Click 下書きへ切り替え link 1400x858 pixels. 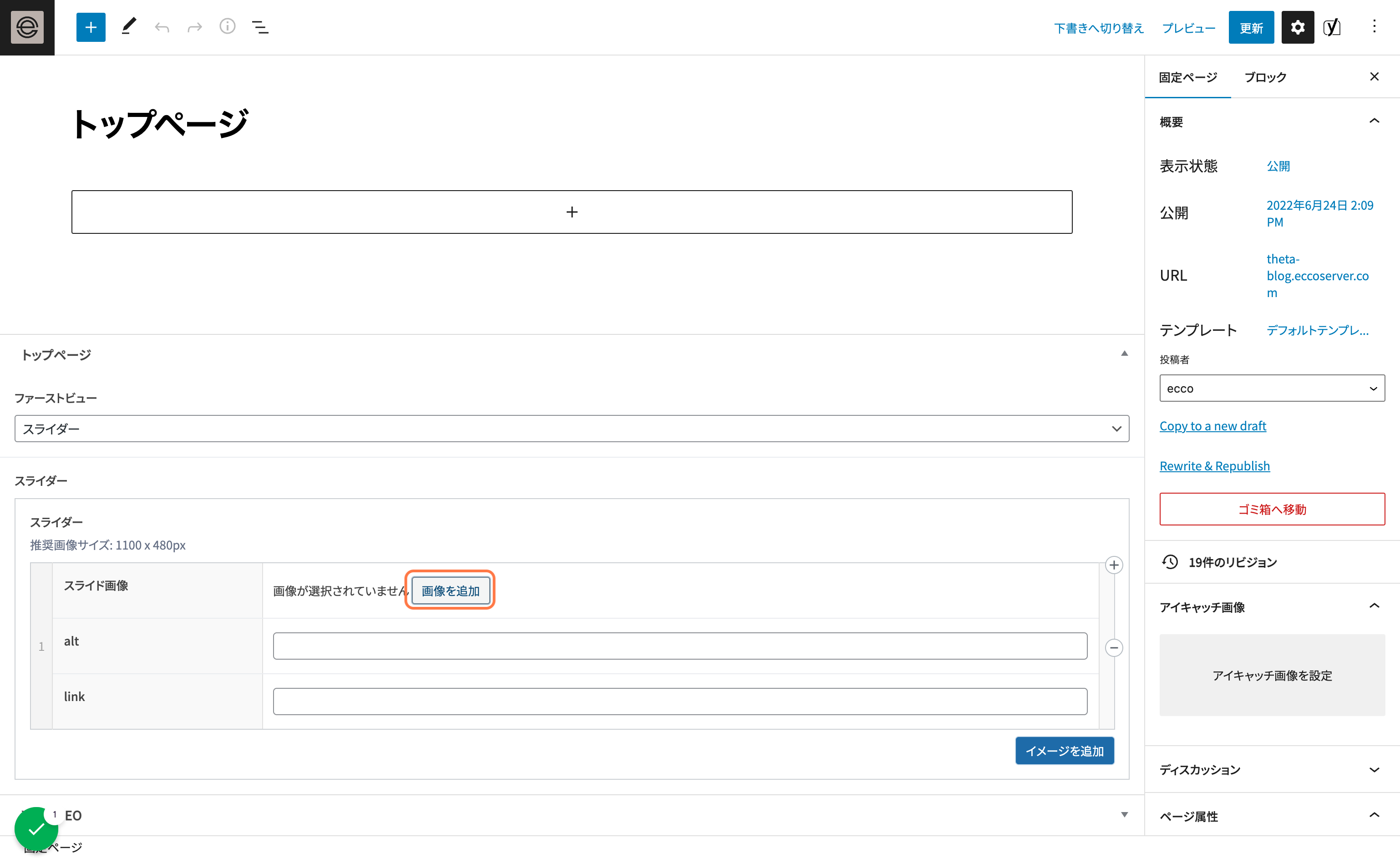1099,28
